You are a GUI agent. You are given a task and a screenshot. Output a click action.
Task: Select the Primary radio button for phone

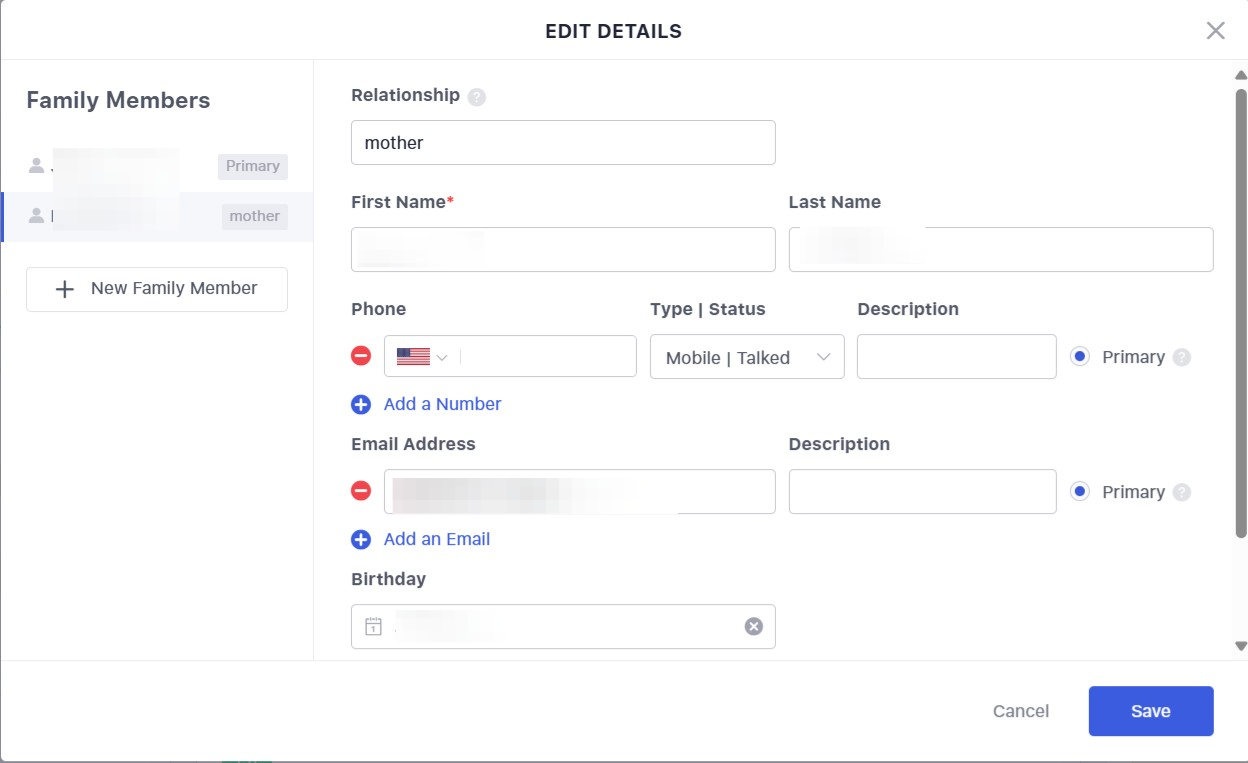pos(1080,356)
